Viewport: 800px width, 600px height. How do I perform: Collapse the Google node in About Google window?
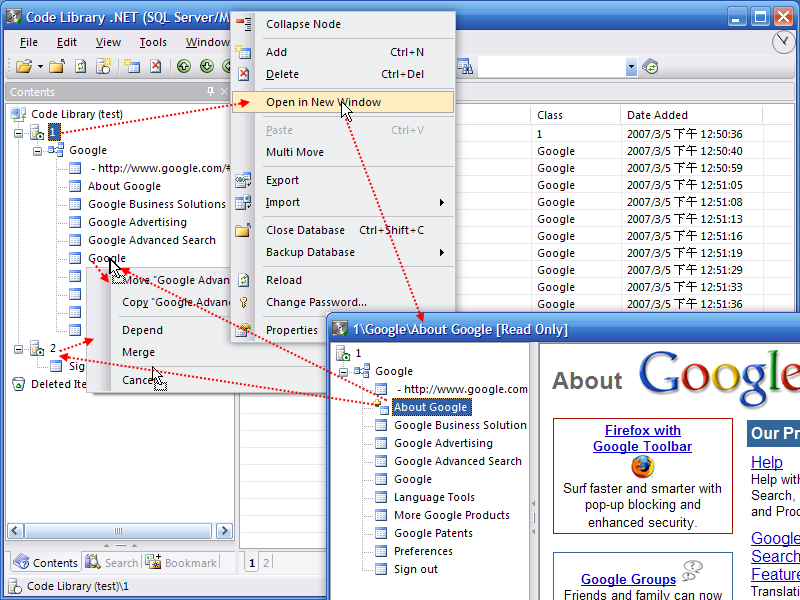click(343, 372)
